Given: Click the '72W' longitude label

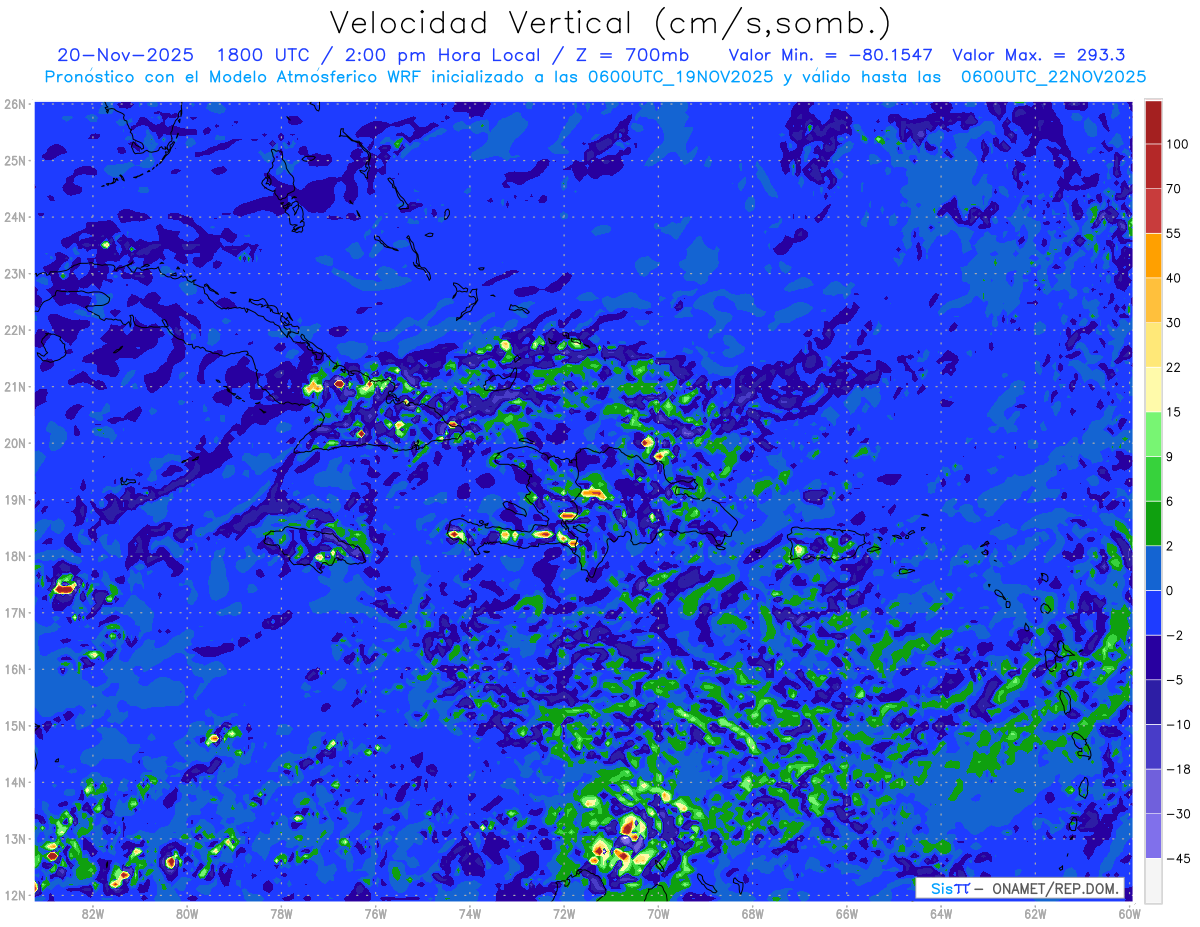Looking at the screenshot, I should [564, 913].
